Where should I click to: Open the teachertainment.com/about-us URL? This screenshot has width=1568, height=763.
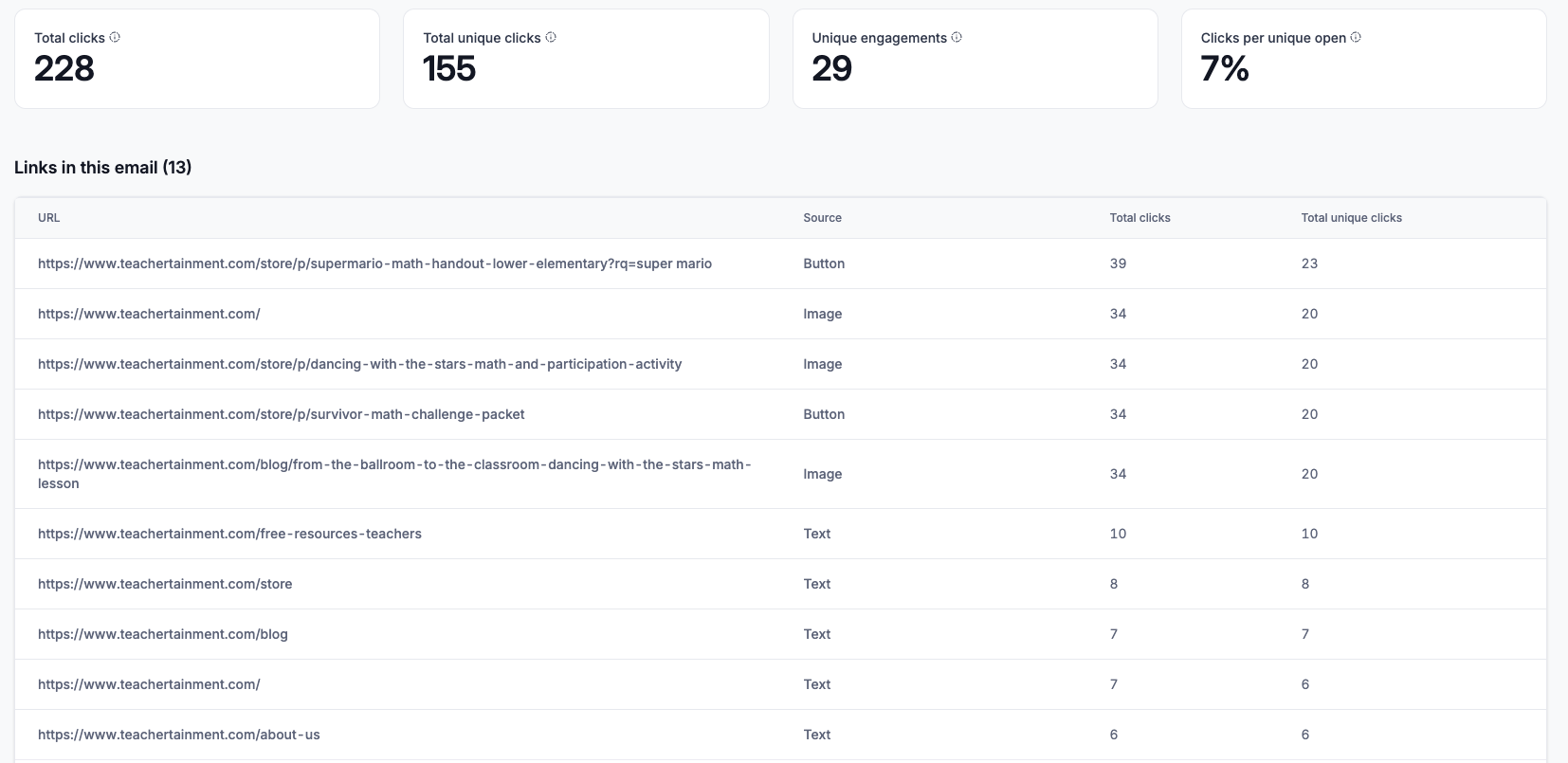179,735
